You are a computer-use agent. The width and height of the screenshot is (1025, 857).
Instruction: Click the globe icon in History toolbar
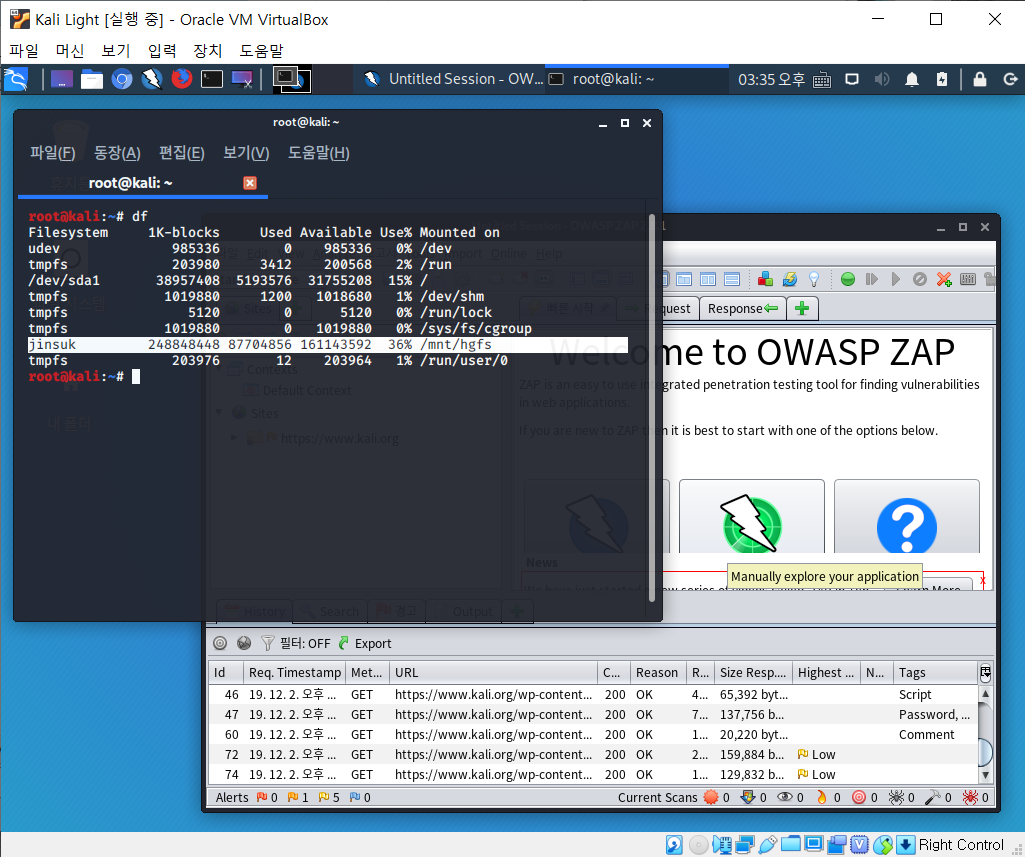244,643
